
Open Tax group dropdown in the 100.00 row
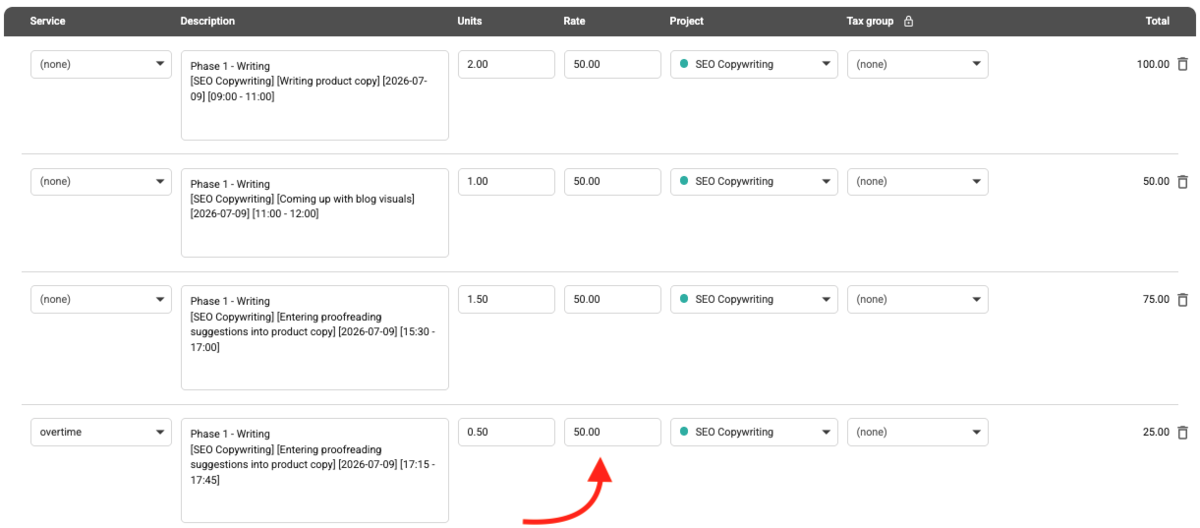(x=918, y=64)
